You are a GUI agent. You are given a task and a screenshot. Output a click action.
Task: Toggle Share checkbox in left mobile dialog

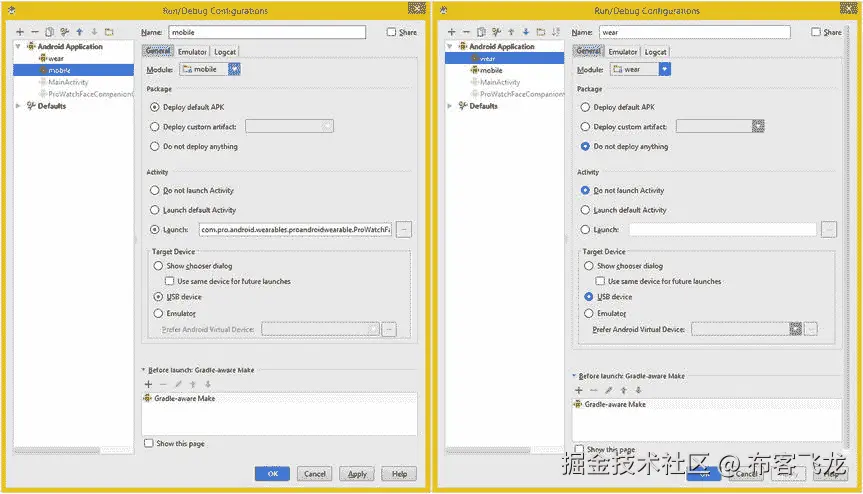391,32
